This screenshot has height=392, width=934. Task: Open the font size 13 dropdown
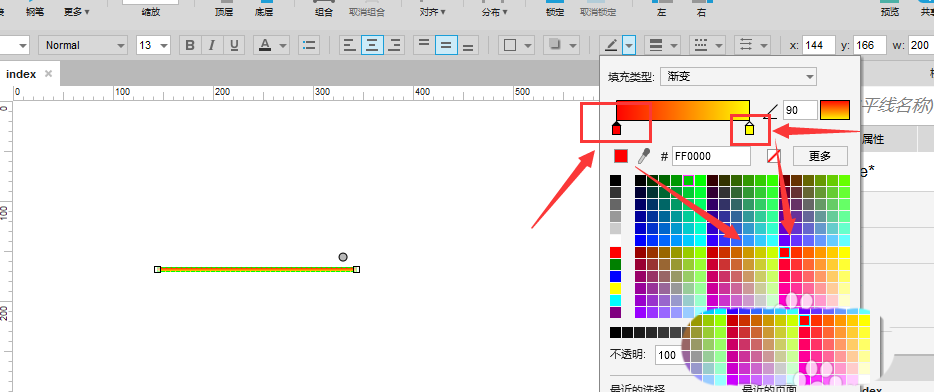point(154,45)
